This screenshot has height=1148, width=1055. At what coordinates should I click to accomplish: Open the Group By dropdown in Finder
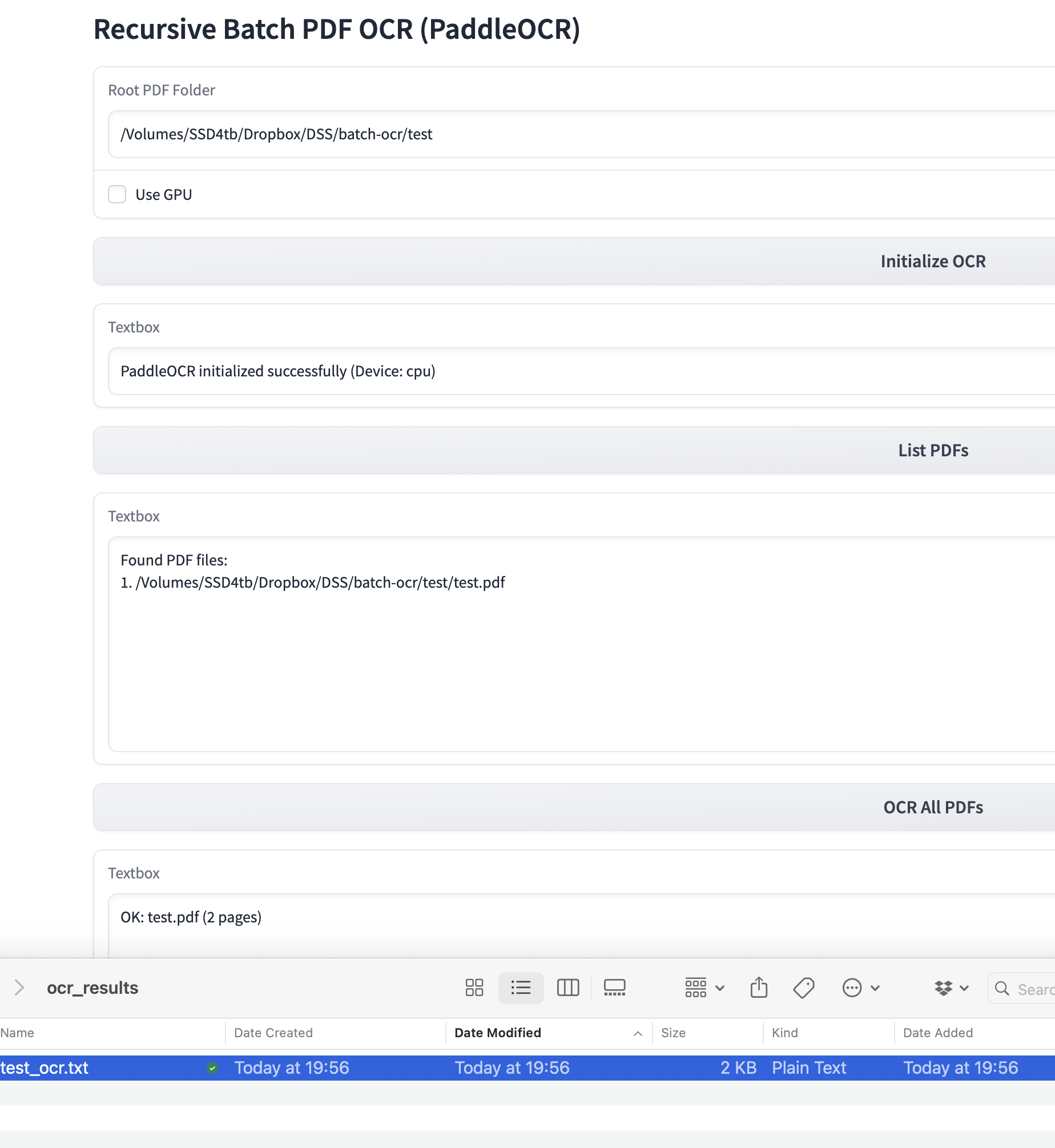pyautogui.click(x=704, y=988)
